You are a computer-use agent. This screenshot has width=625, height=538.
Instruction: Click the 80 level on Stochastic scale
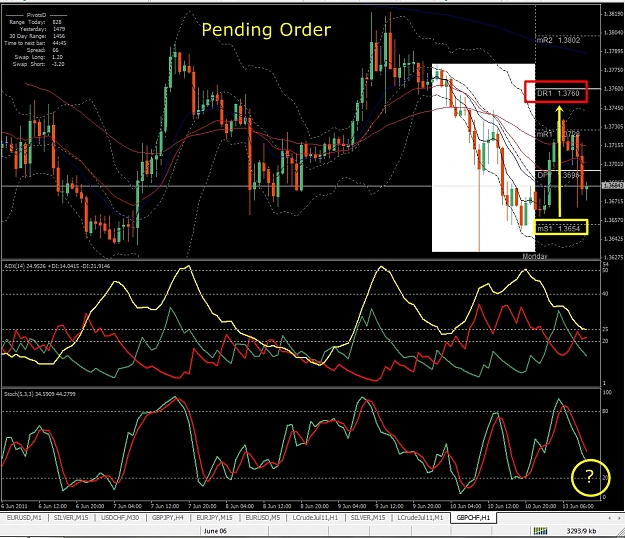(605, 411)
